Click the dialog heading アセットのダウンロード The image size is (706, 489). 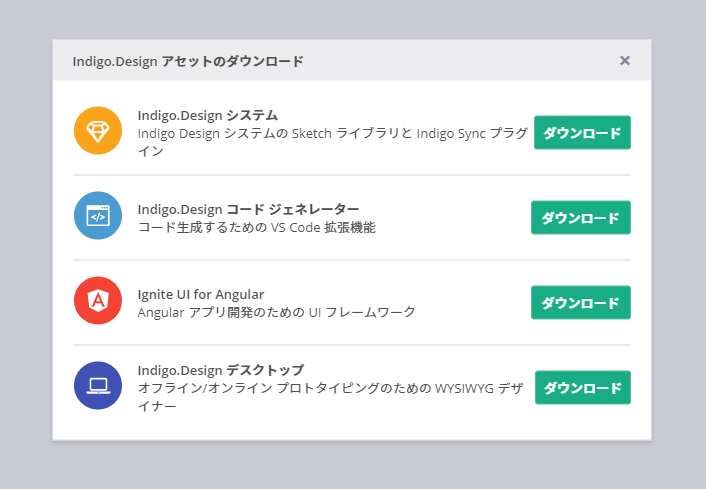pyautogui.click(x=188, y=61)
